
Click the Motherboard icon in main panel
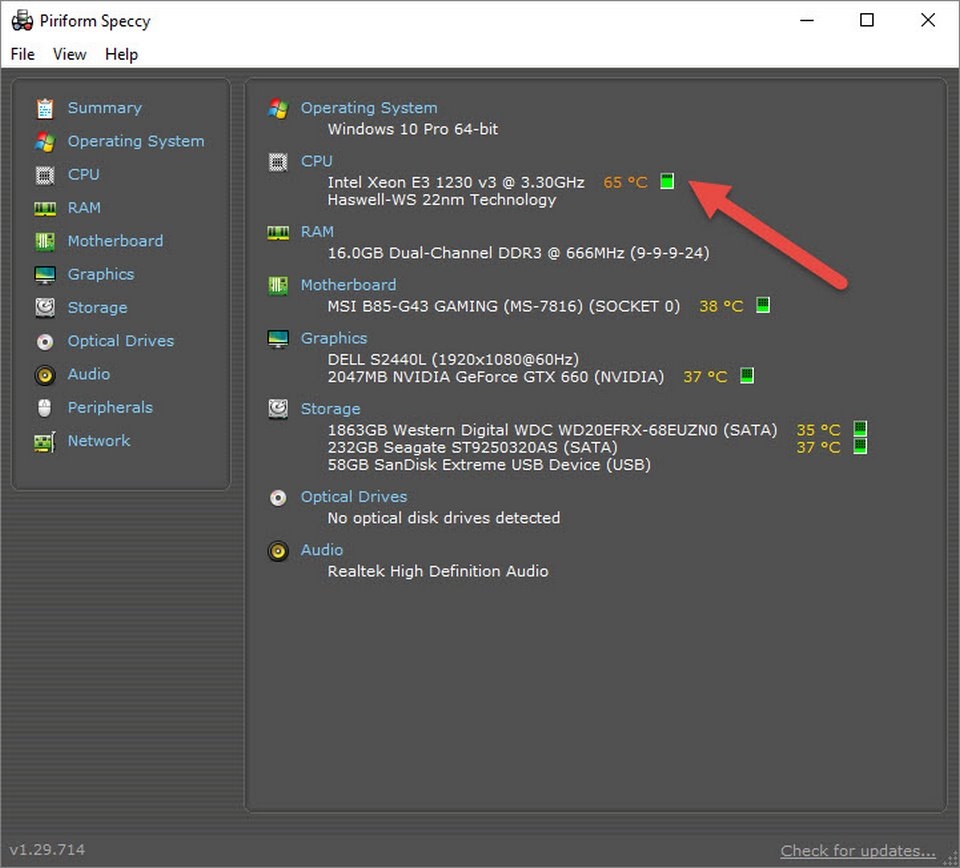pos(278,285)
